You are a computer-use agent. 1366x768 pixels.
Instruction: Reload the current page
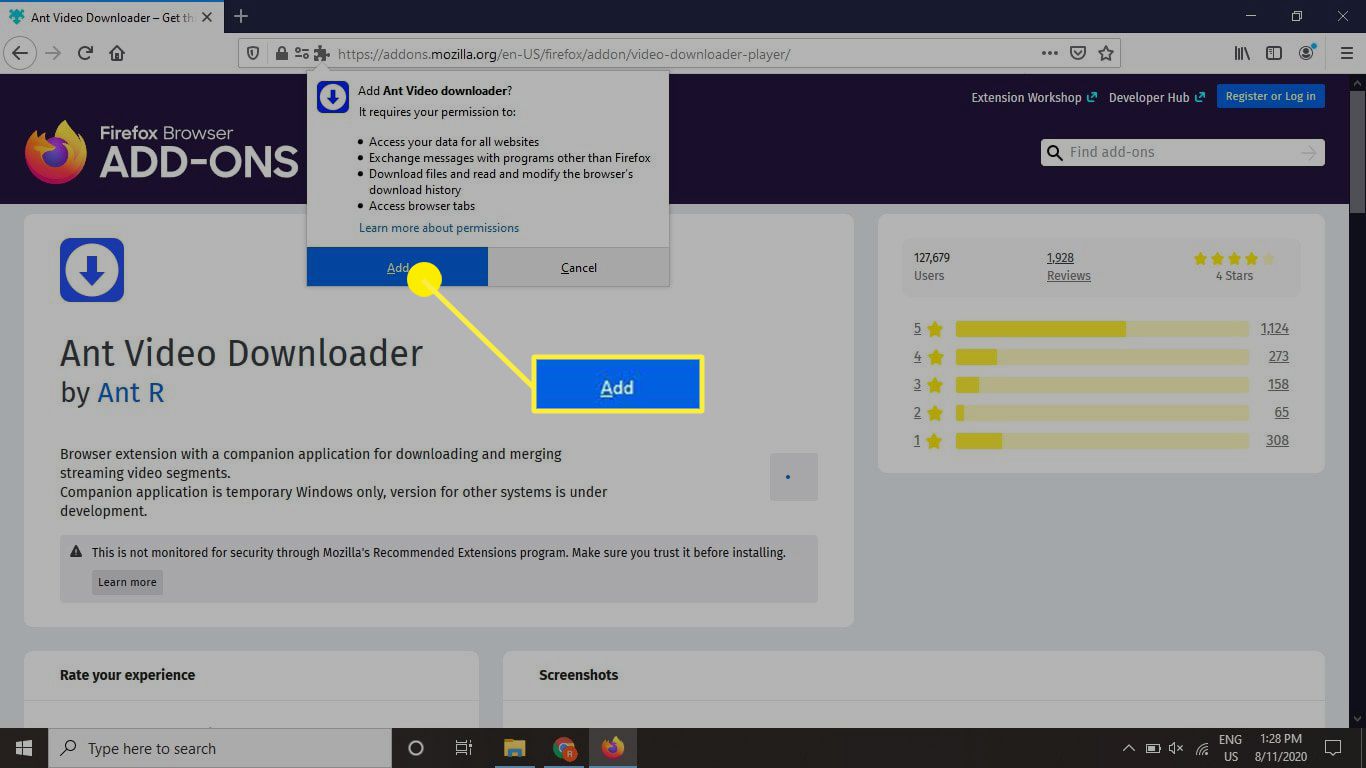pos(86,53)
